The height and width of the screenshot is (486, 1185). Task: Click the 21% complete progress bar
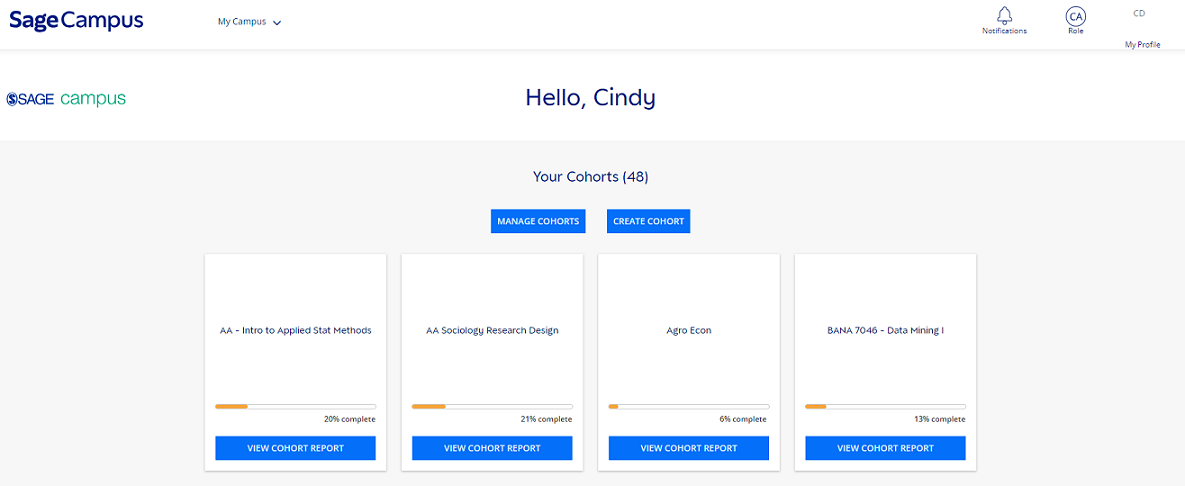click(x=492, y=407)
